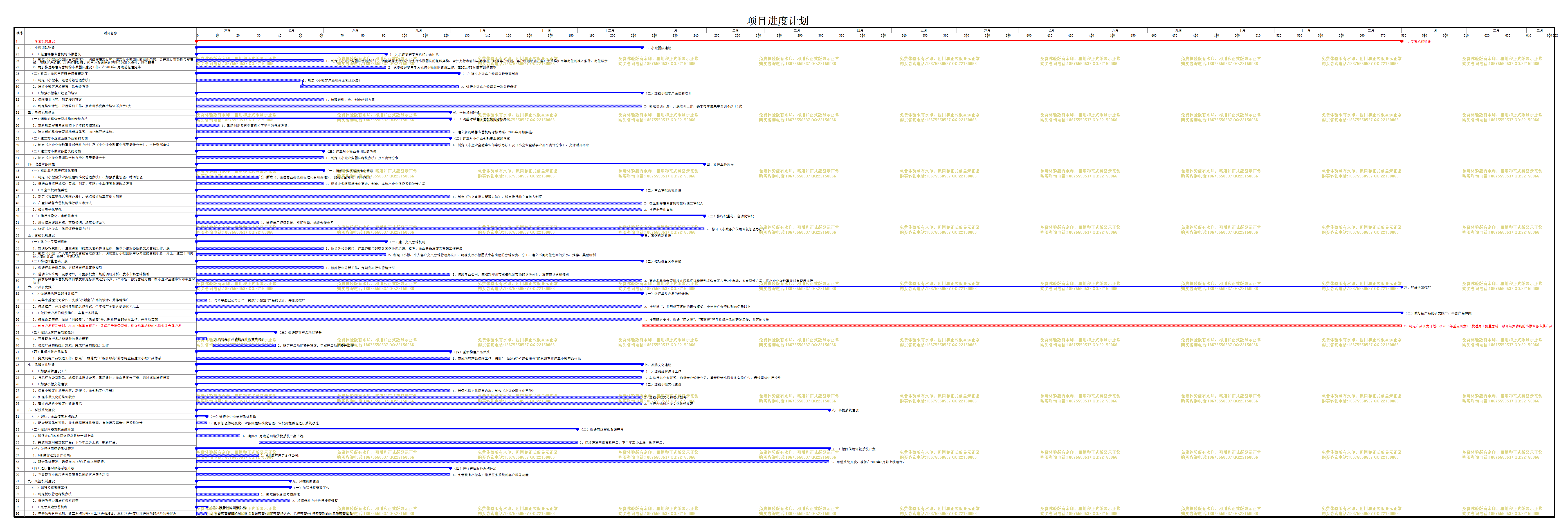Image resolution: width=1568 pixels, height=518 pixels.
Task: Click the task bar for 进行小微客户经理第一次分级考评
Action: tap(380, 86)
